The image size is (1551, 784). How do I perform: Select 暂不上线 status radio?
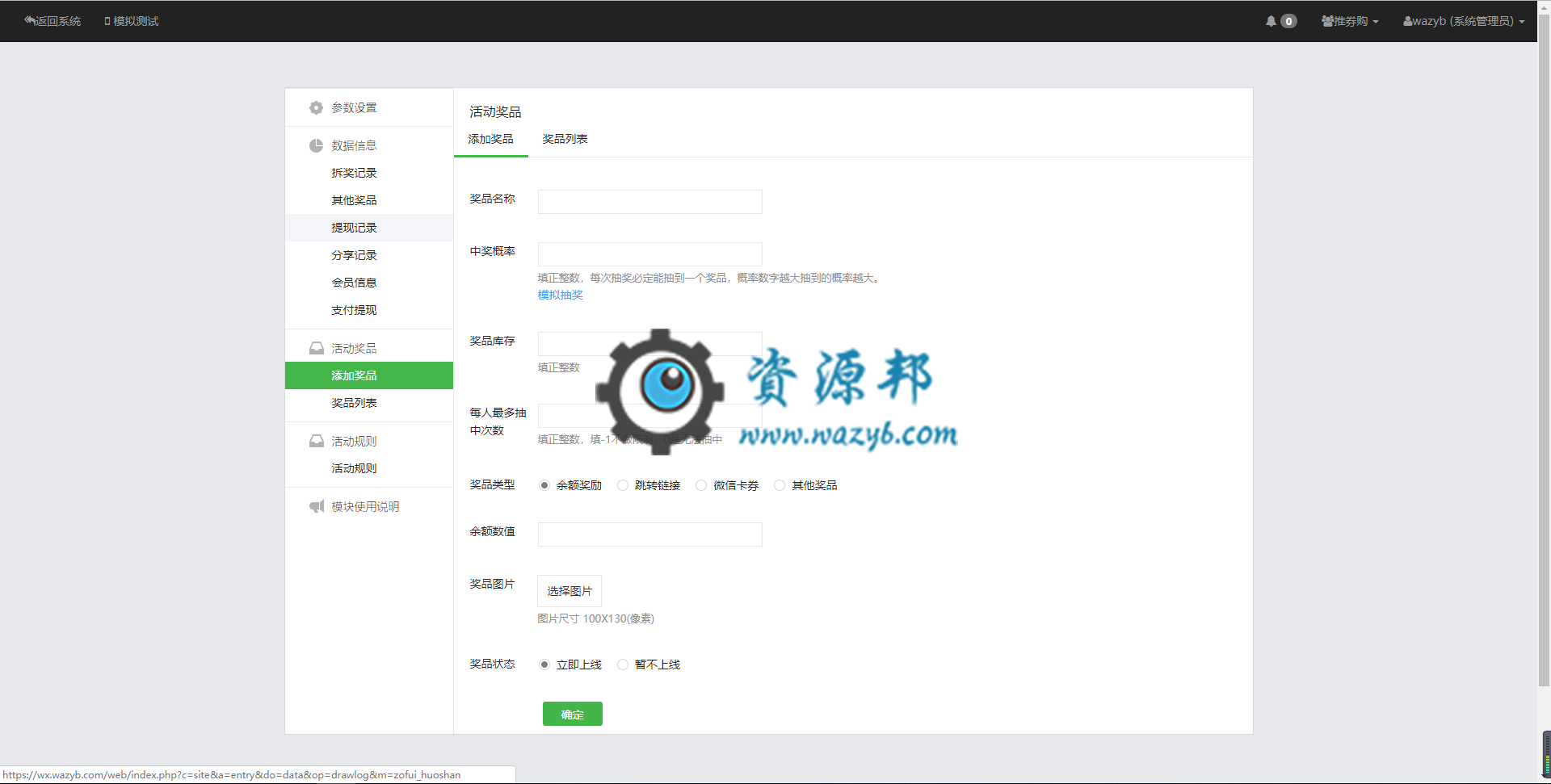623,665
